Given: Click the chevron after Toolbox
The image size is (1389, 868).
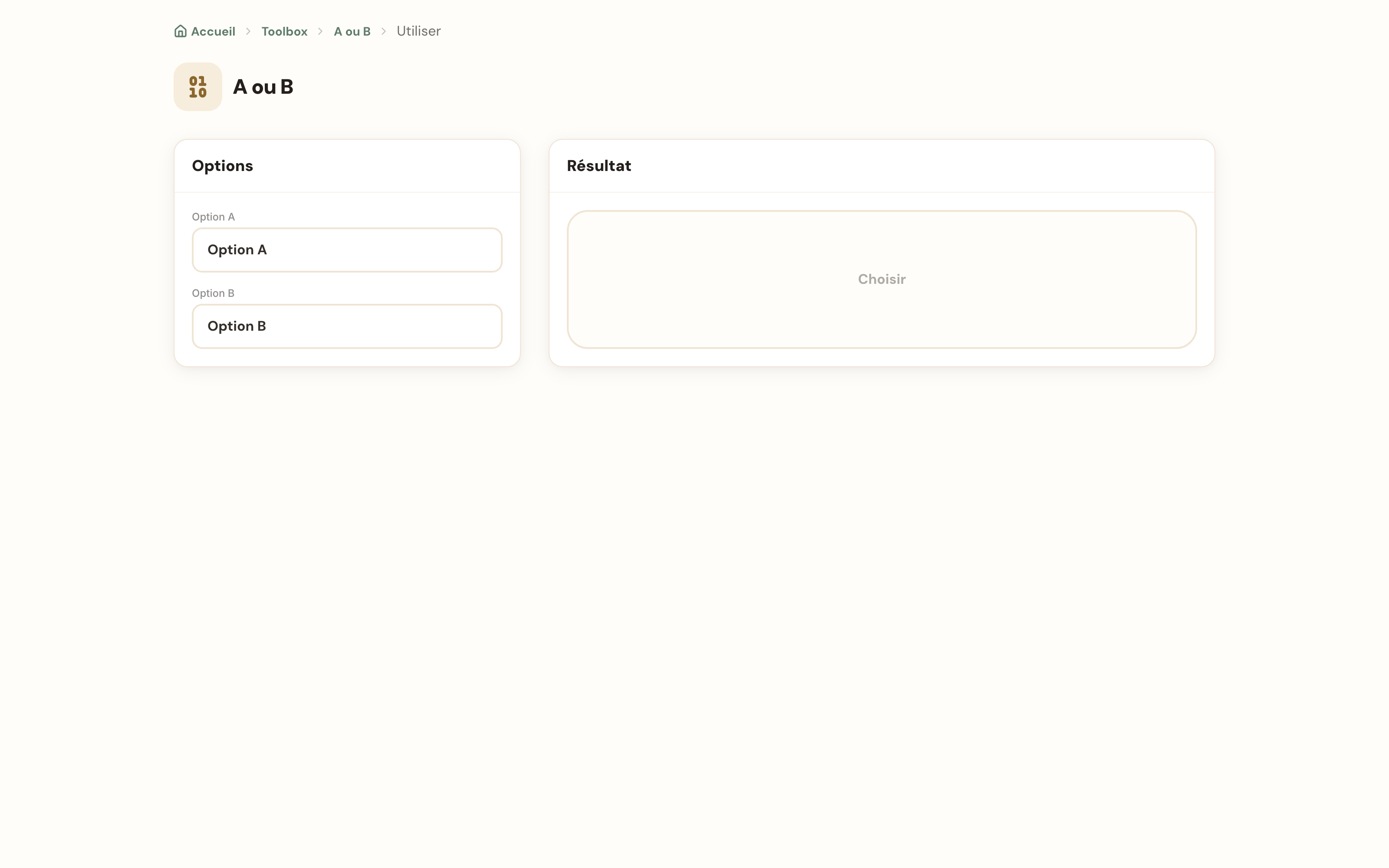Looking at the screenshot, I should click(x=321, y=31).
